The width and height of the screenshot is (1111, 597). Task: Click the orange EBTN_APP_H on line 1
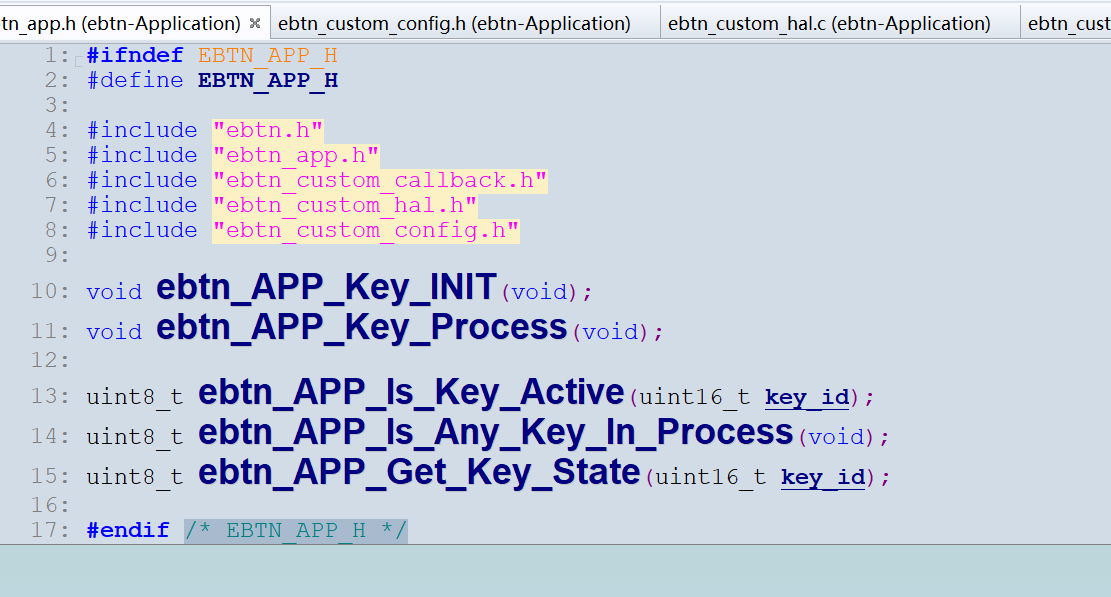point(268,55)
